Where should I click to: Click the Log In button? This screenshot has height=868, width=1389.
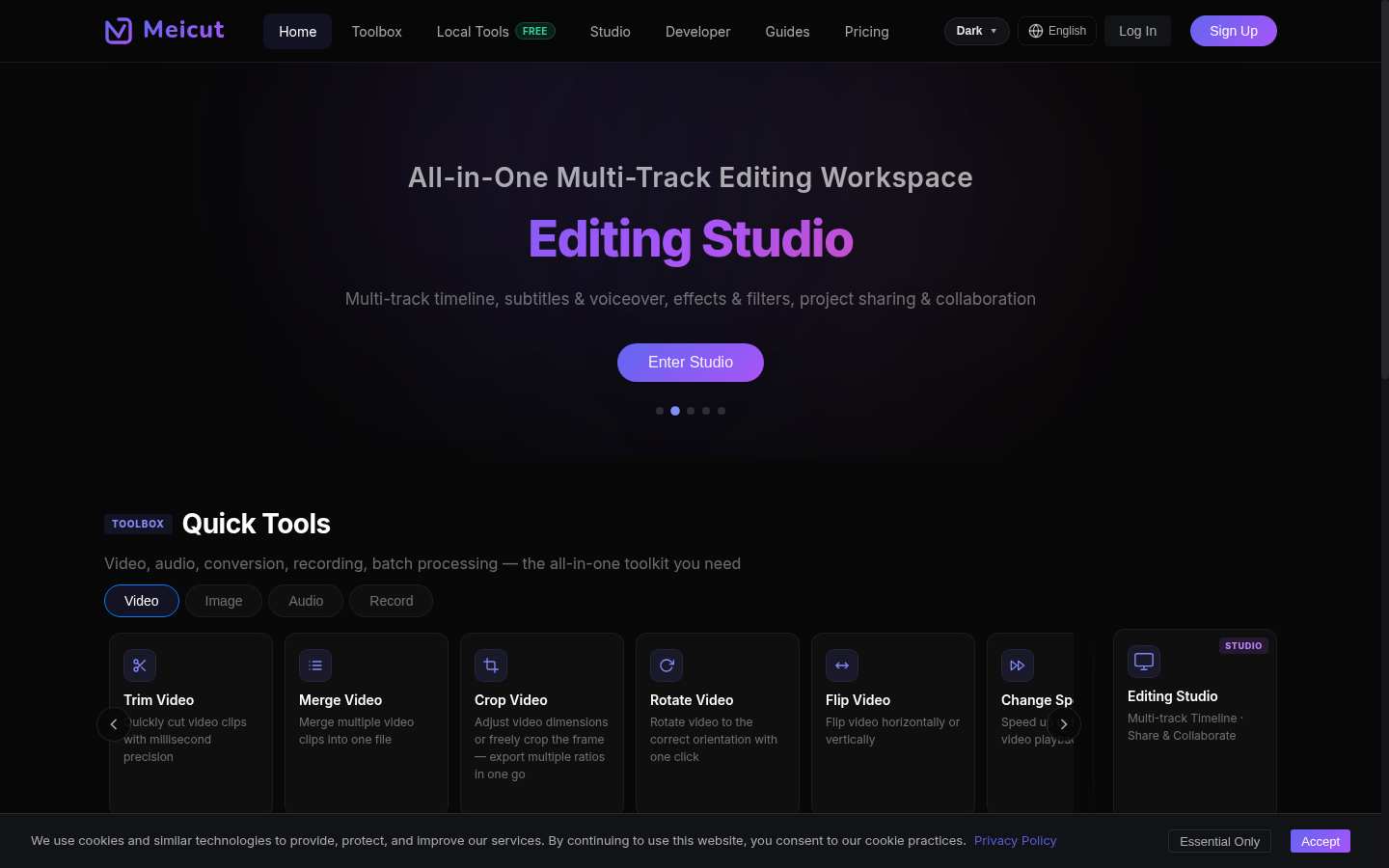coord(1137,31)
